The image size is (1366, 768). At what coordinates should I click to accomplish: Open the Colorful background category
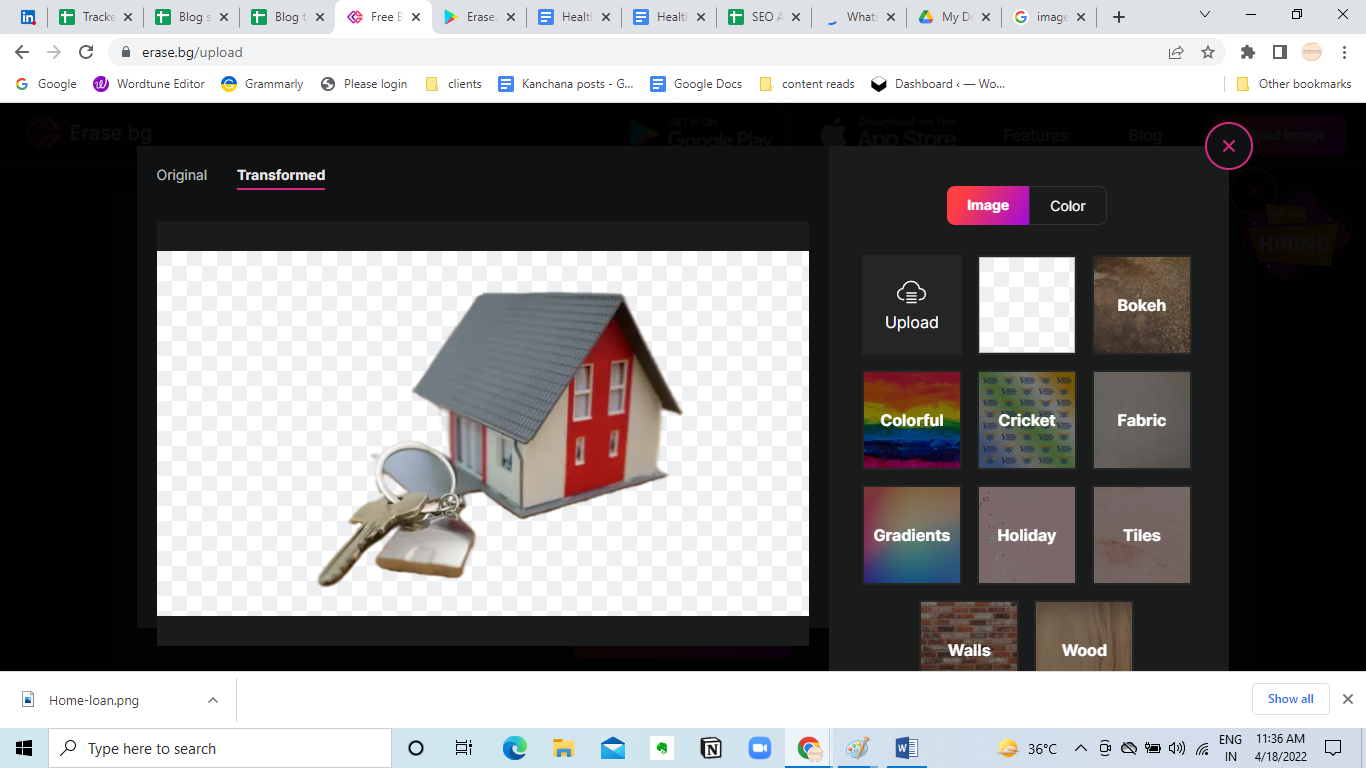click(x=912, y=420)
